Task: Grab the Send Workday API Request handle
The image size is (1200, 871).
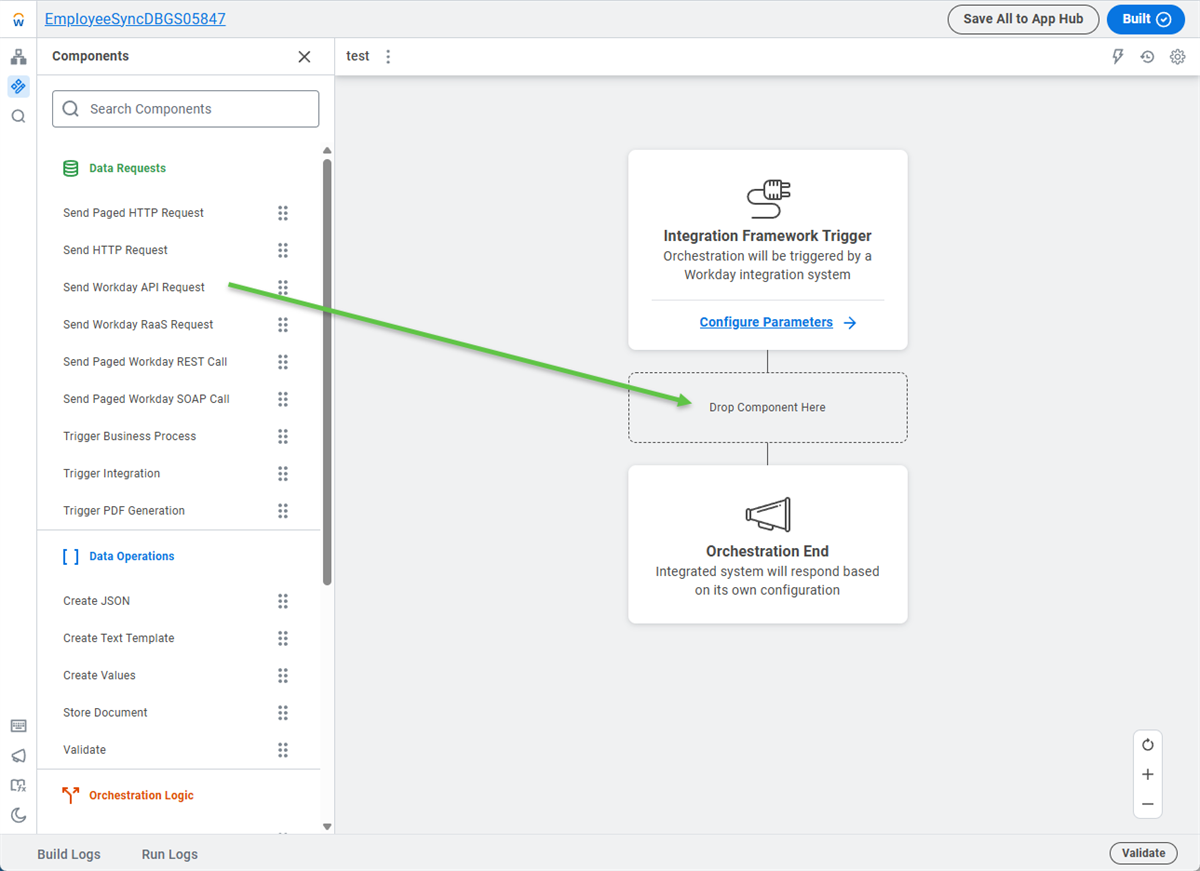Action: coord(283,287)
